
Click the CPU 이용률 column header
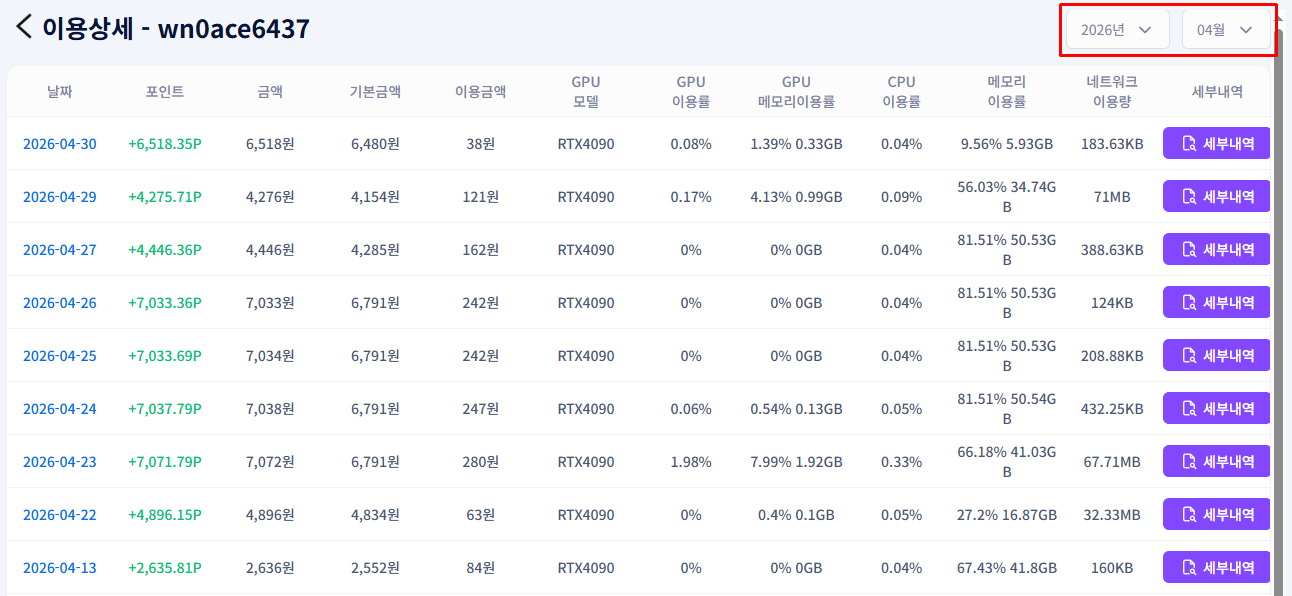pos(902,92)
